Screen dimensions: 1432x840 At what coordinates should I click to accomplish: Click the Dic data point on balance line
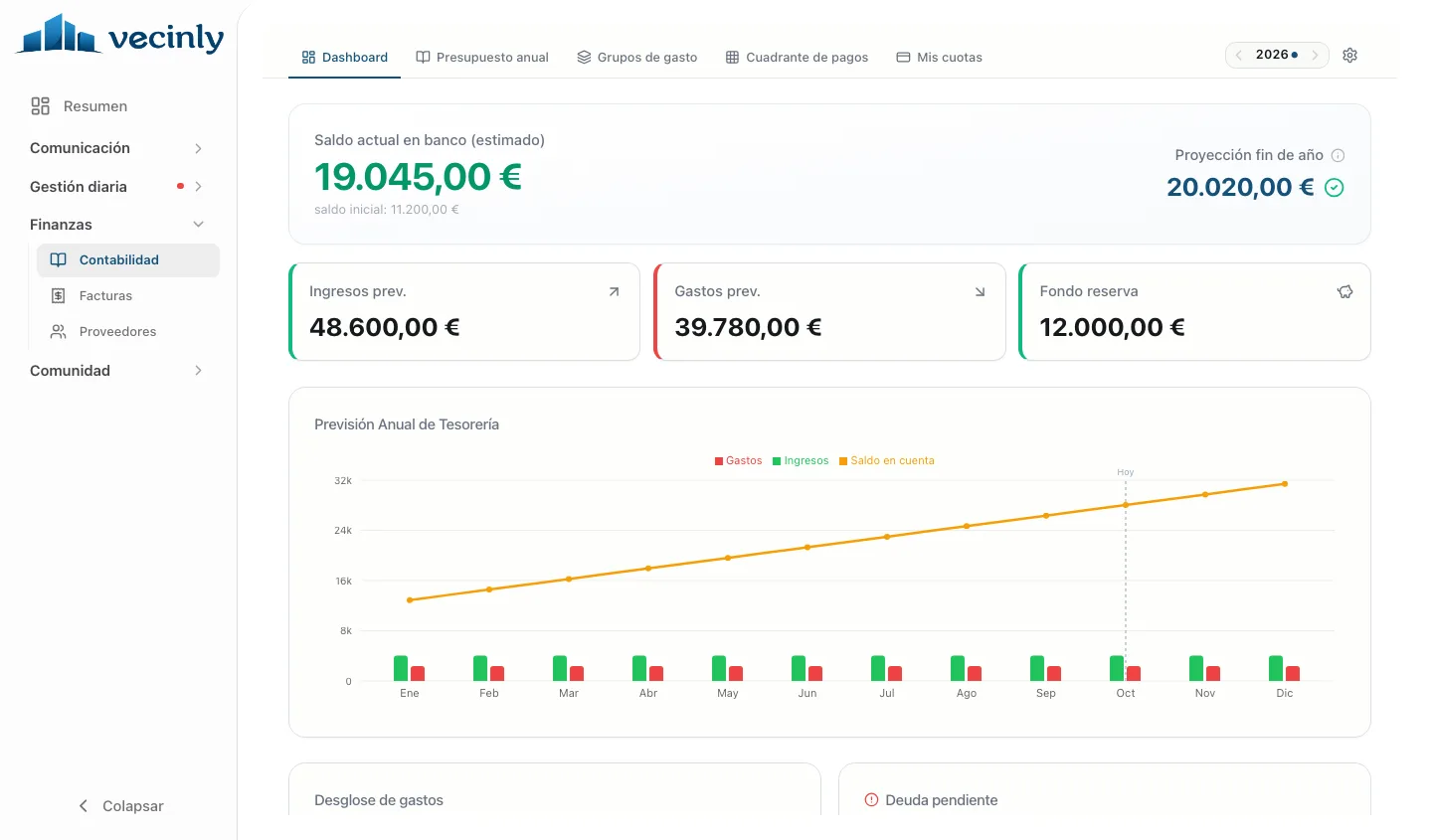1285,484
